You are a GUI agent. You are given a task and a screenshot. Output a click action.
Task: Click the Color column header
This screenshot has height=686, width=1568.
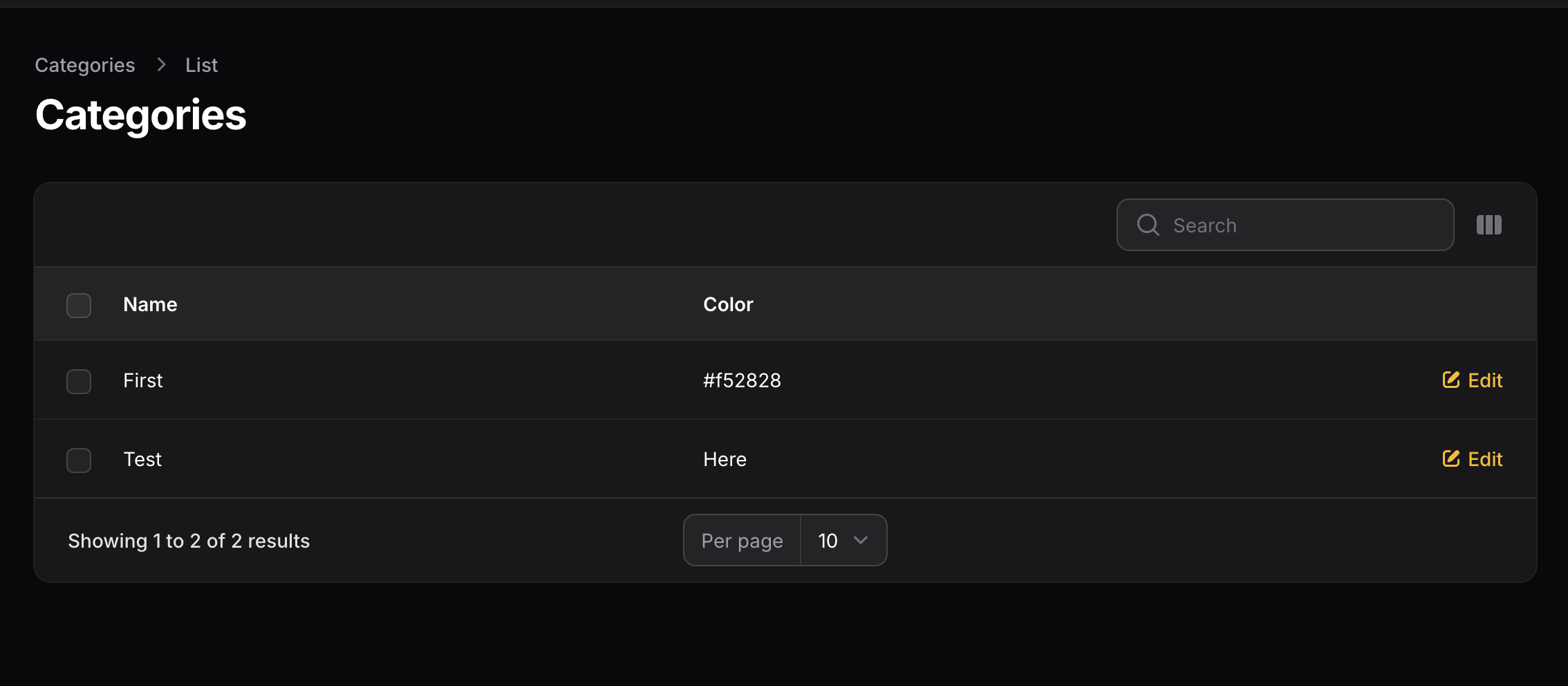coord(728,304)
